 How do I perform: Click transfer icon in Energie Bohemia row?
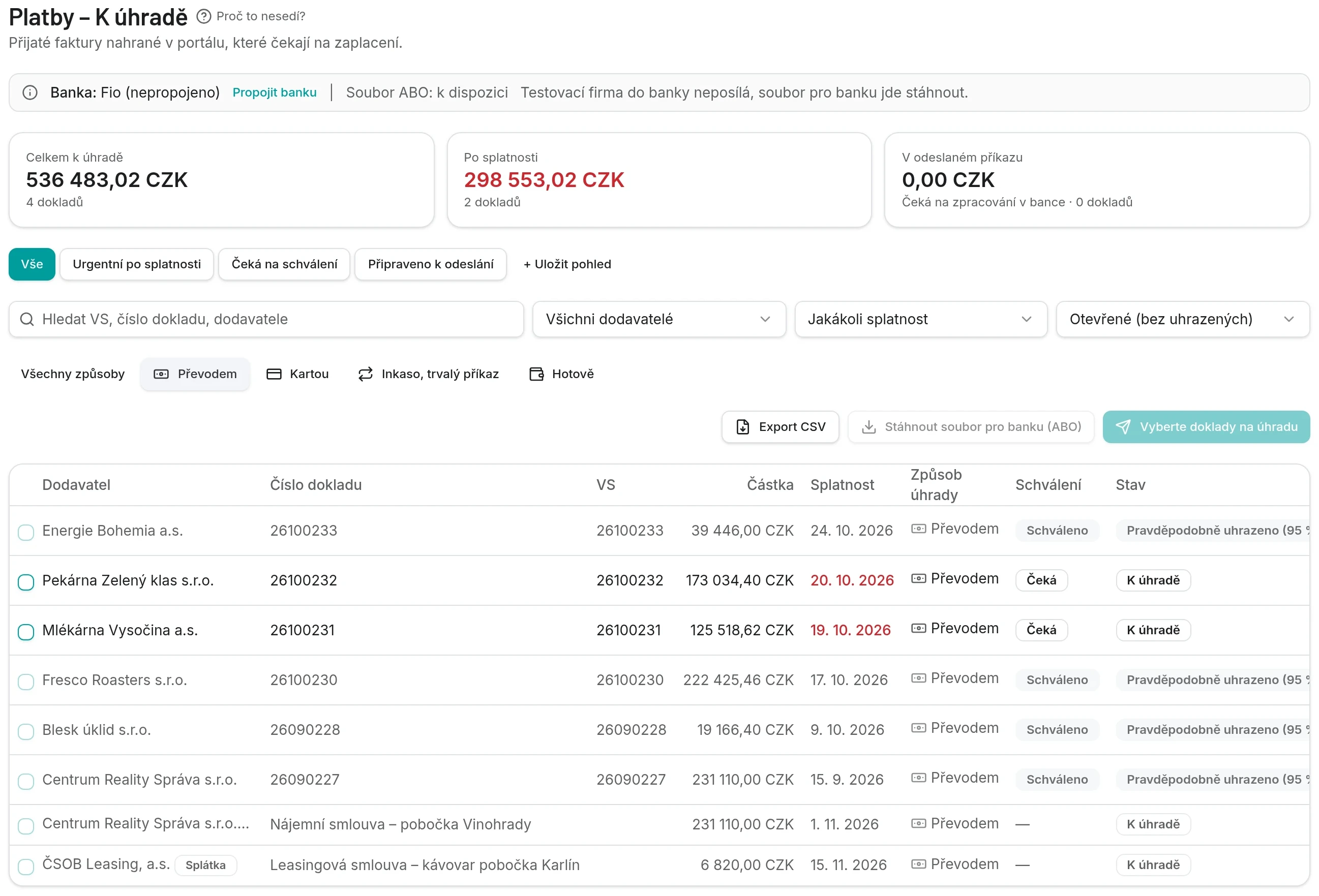click(919, 530)
